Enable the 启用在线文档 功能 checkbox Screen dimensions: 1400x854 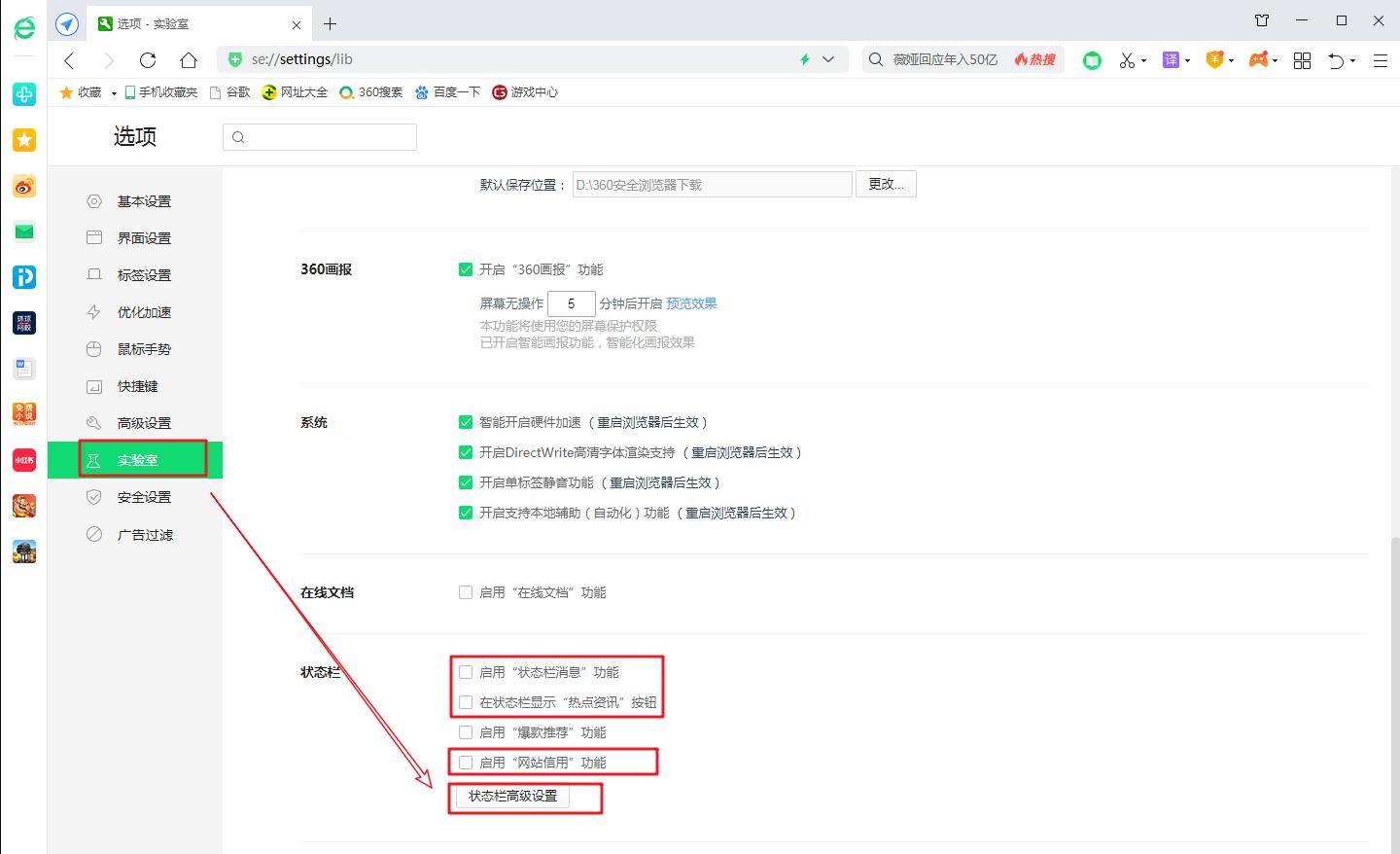click(x=465, y=591)
